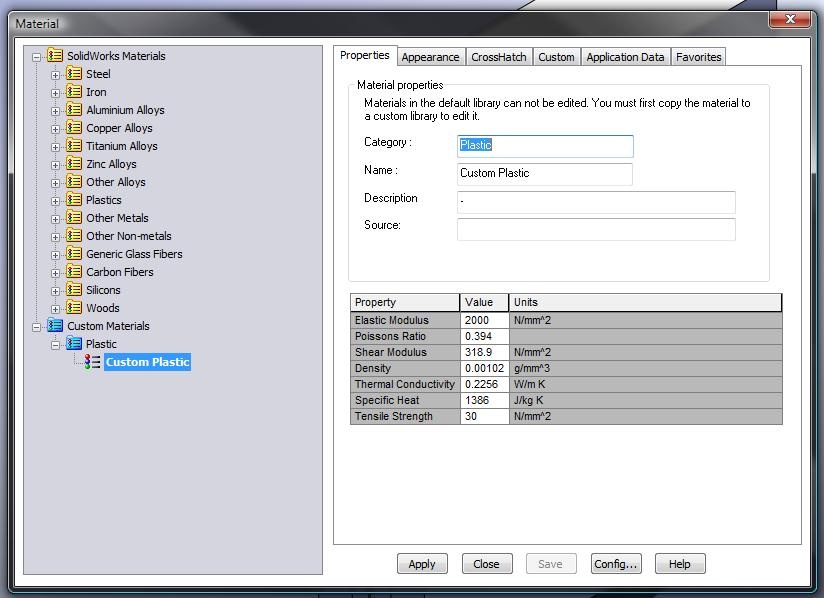Click the Custom Materials library icon

point(55,325)
